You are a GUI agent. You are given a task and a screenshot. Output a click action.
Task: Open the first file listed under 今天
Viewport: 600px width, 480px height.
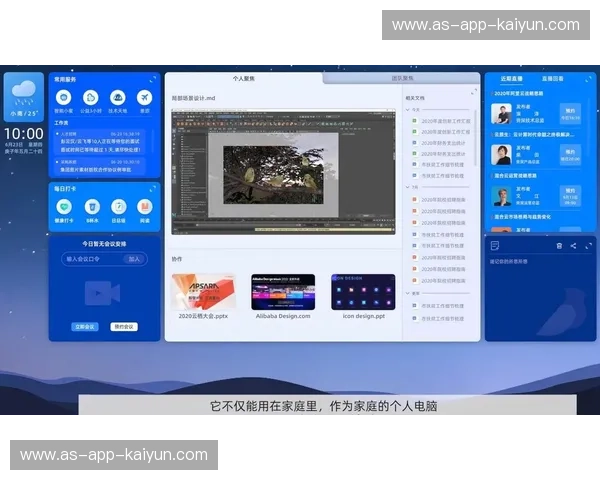coord(441,121)
